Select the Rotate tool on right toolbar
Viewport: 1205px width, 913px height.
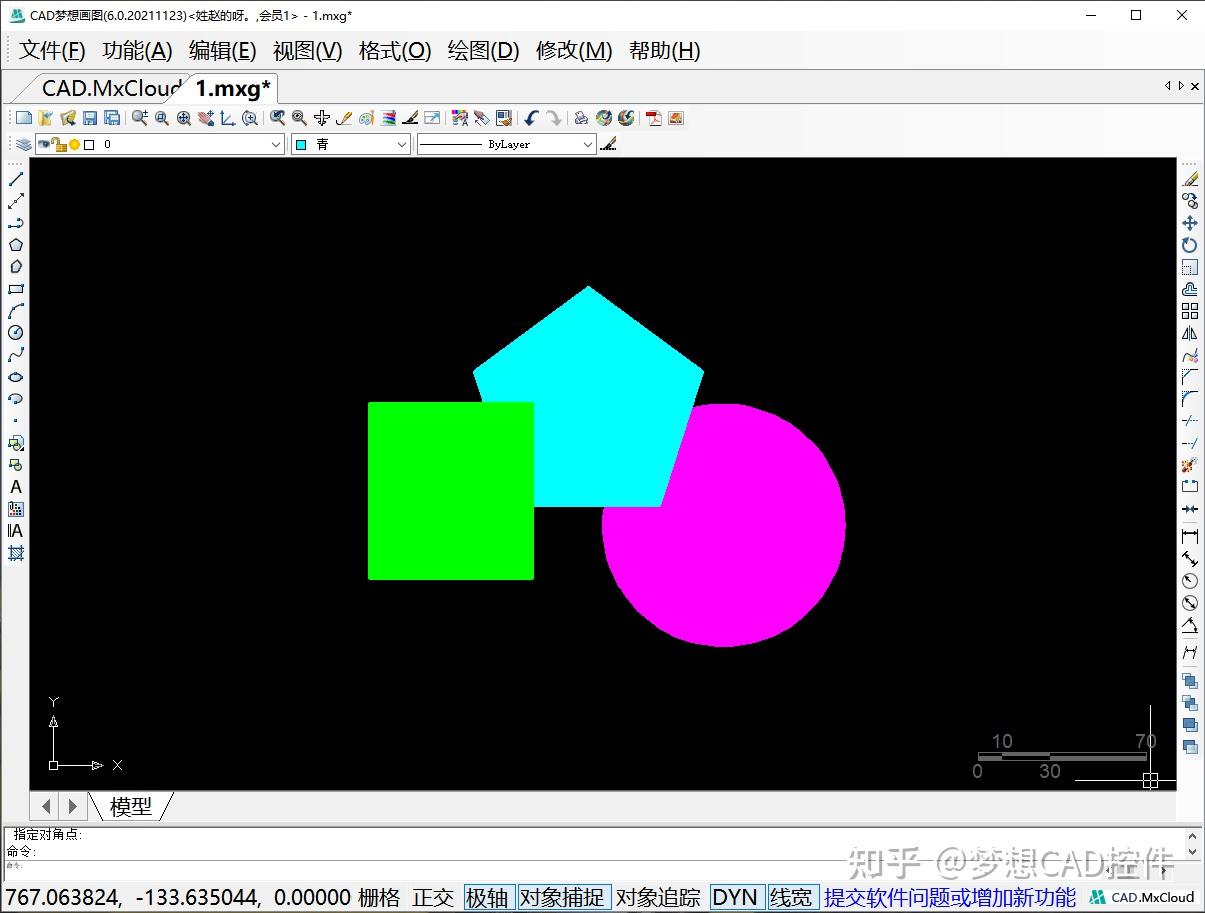pos(1190,245)
